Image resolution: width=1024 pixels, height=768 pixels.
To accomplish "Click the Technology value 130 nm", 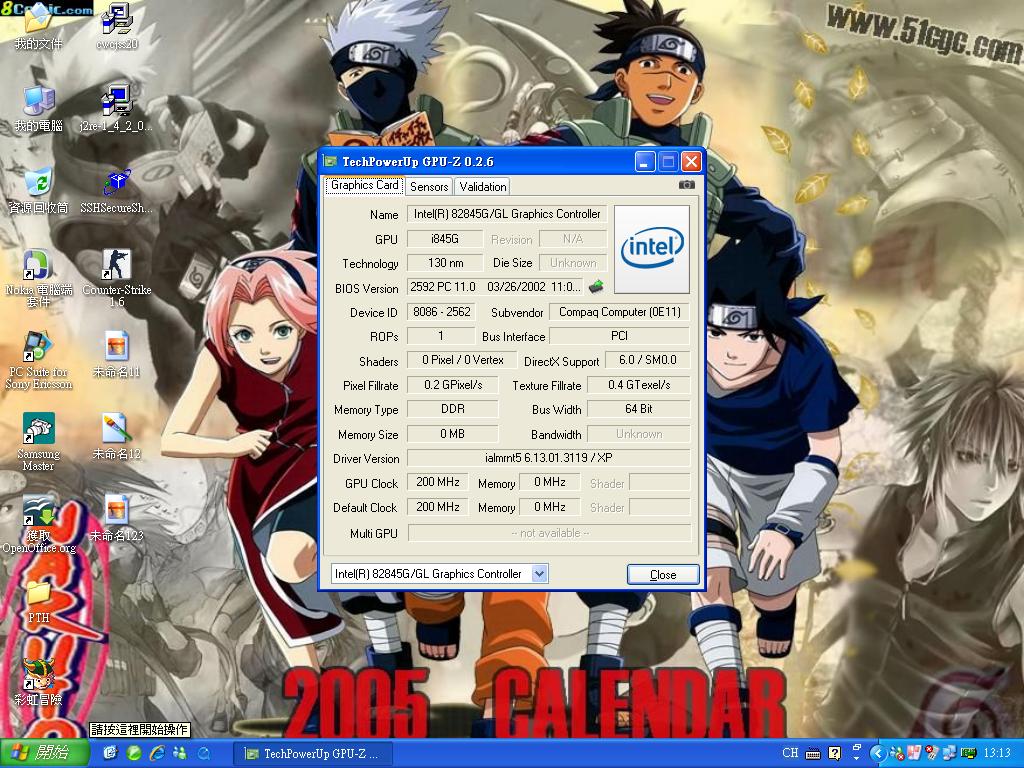I will coord(445,263).
